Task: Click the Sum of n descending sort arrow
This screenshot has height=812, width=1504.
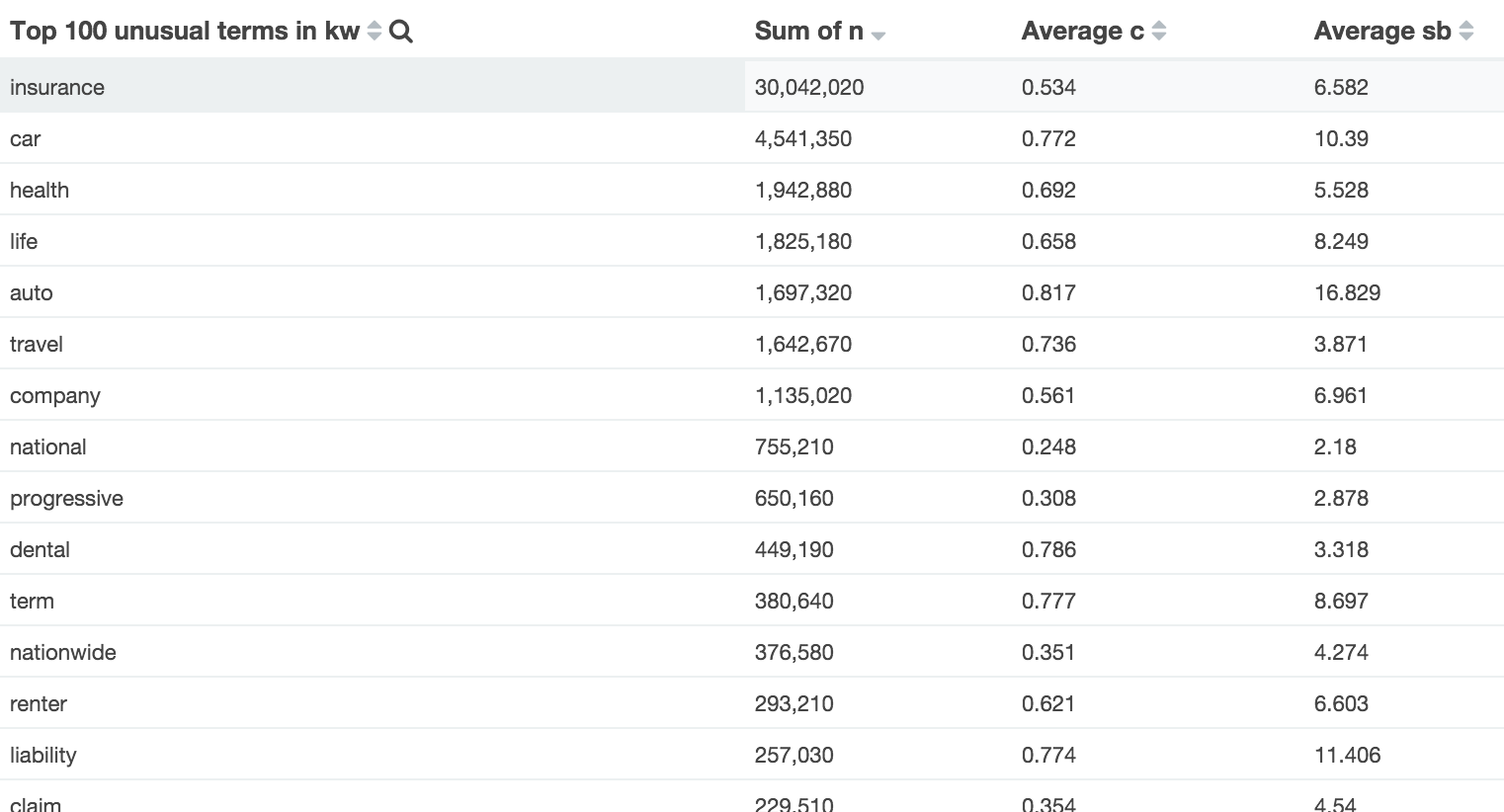Action: point(878,36)
